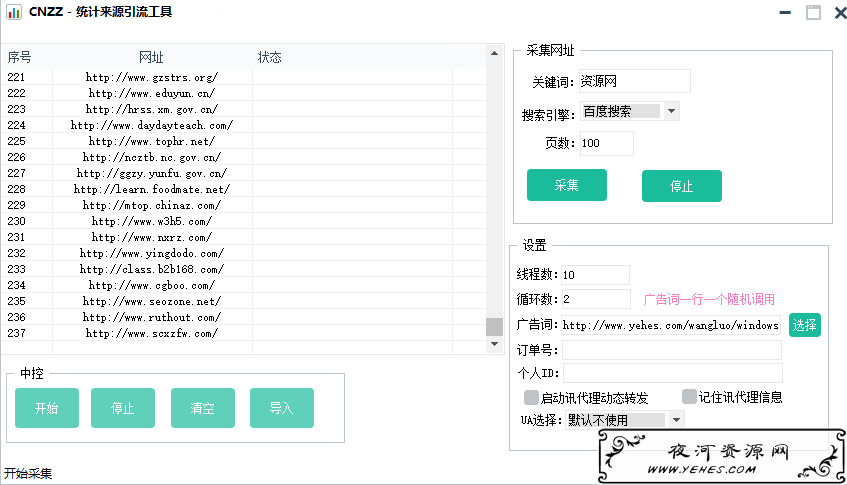Click the 停止 button in 采集网址 panel
The image size is (847, 485).
(x=682, y=186)
